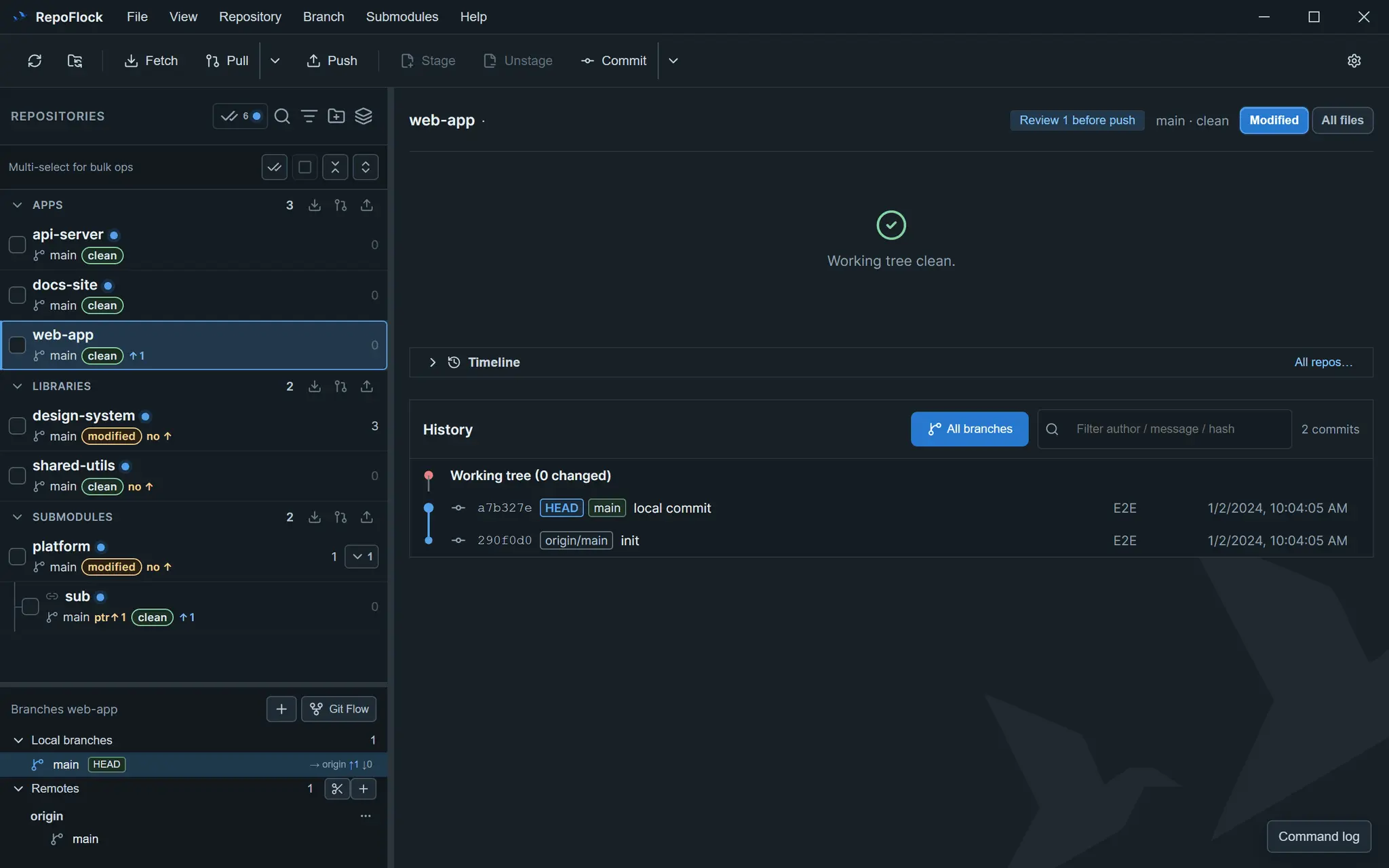Collapse the APPS group
Viewport: 1389px width, 868px height.
coord(18,205)
